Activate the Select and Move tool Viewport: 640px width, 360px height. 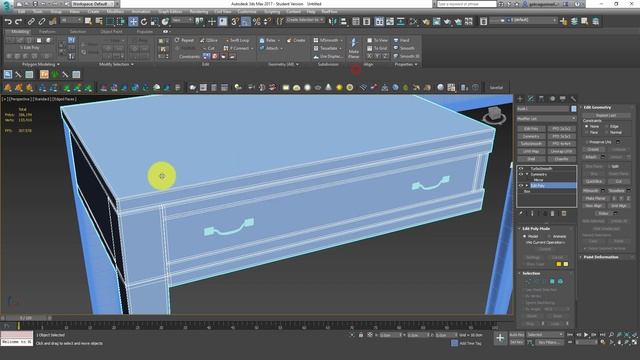pos(133,21)
